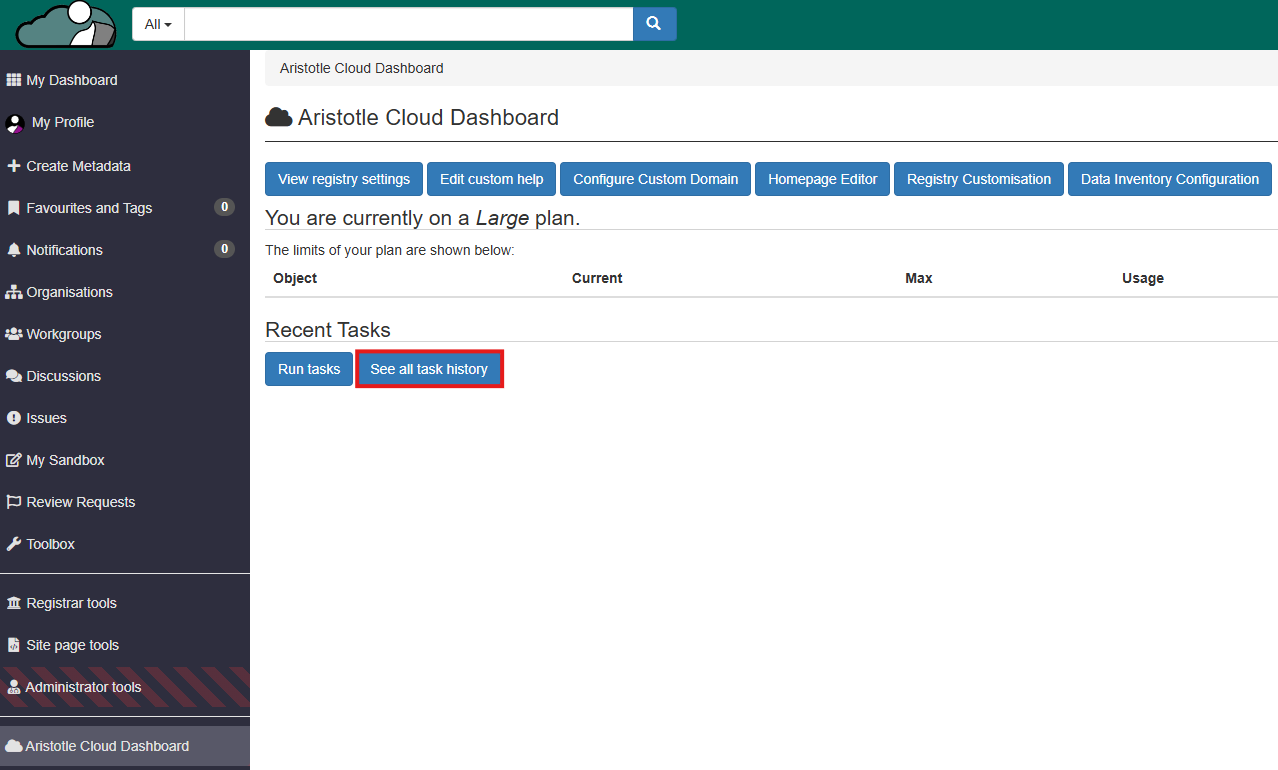Click the Notifications bell icon
This screenshot has width=1278, height=770.
tap(14, 250)
